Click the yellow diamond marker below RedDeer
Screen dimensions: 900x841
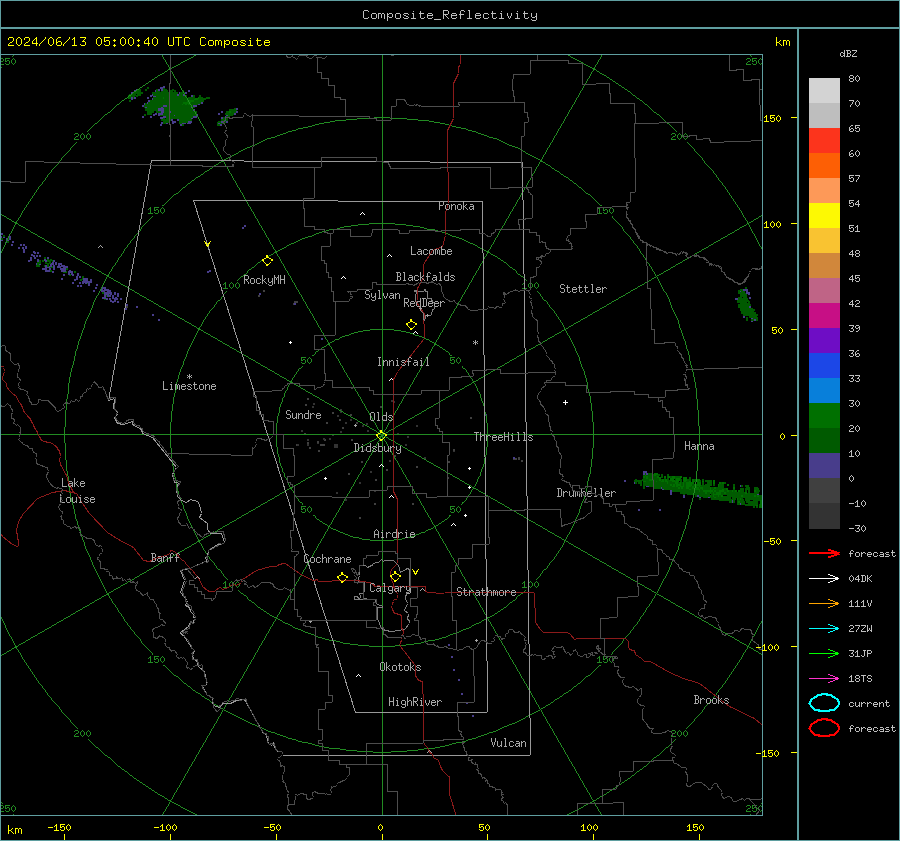(411, 325)
